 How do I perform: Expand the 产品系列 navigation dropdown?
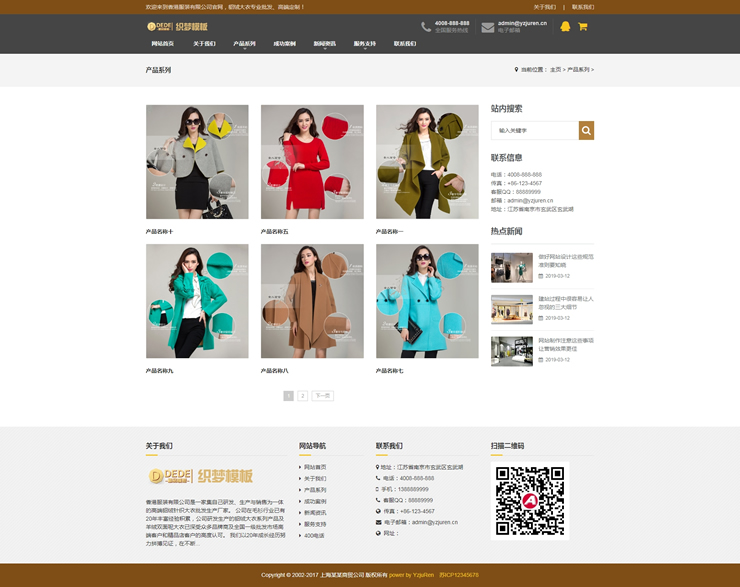(244, 44)
